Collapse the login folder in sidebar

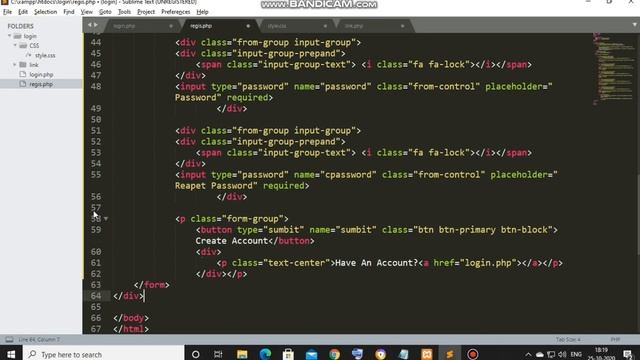point(9,36)
